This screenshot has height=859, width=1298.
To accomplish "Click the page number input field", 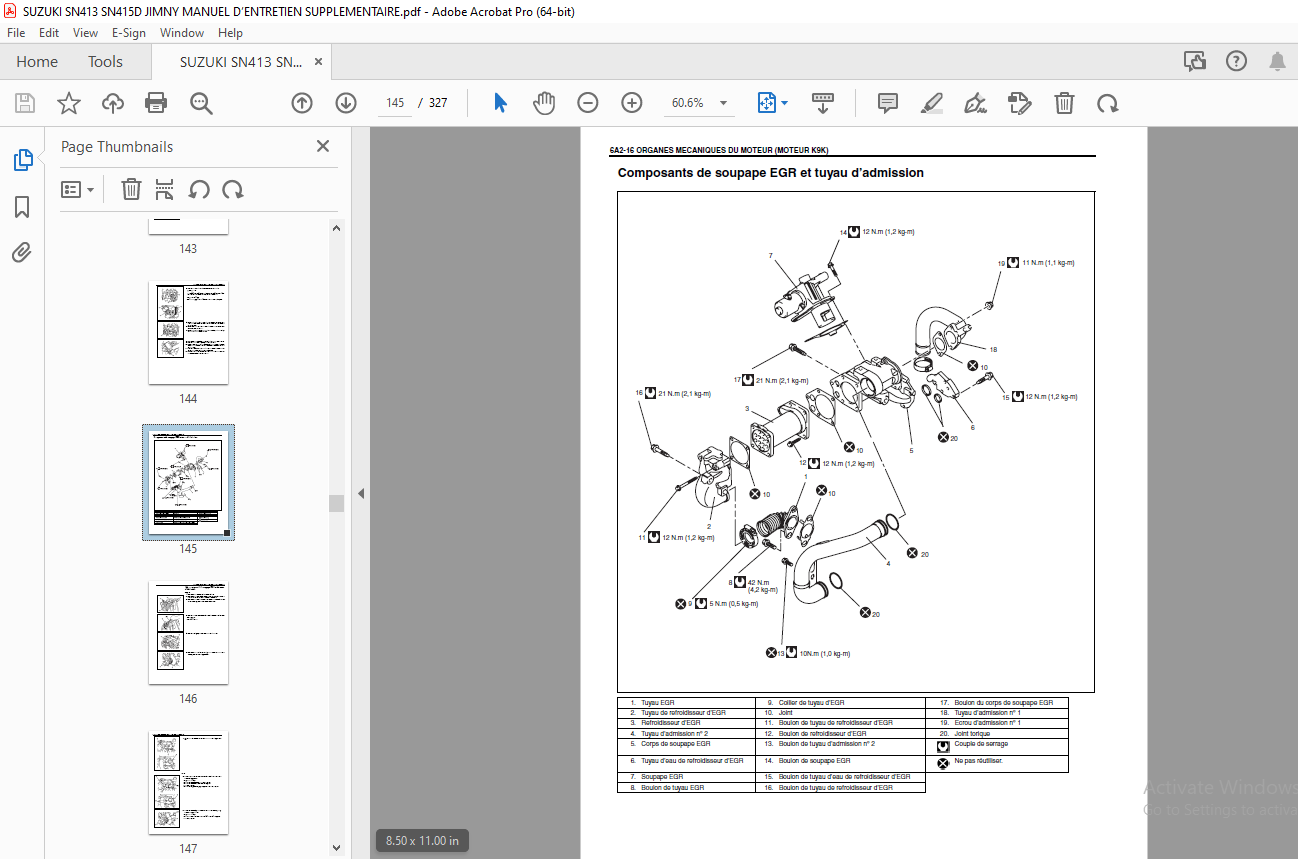I will pyautogui.click(x=394, y=103).
